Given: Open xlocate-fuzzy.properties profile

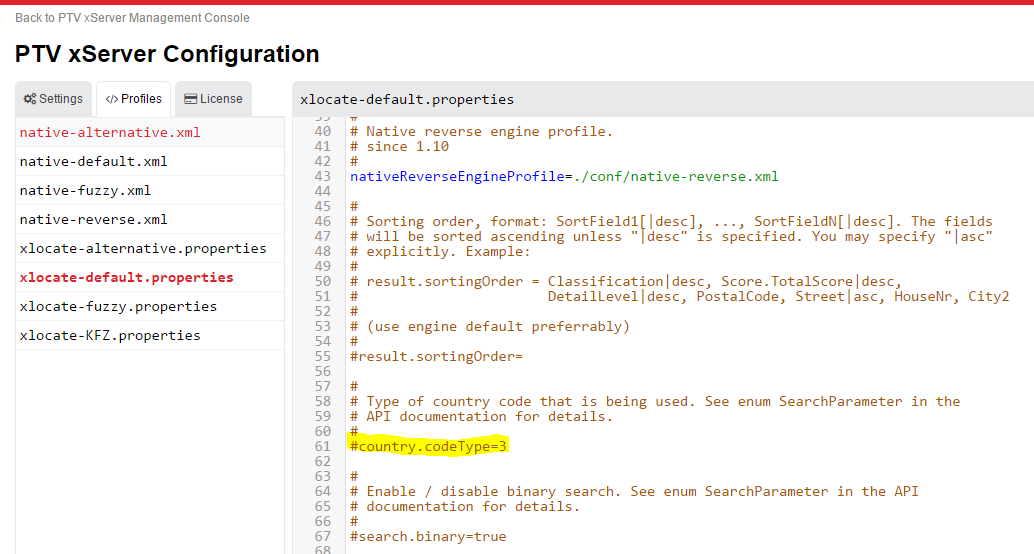Looking at the screenshot, I should click(x=118, y=306).
